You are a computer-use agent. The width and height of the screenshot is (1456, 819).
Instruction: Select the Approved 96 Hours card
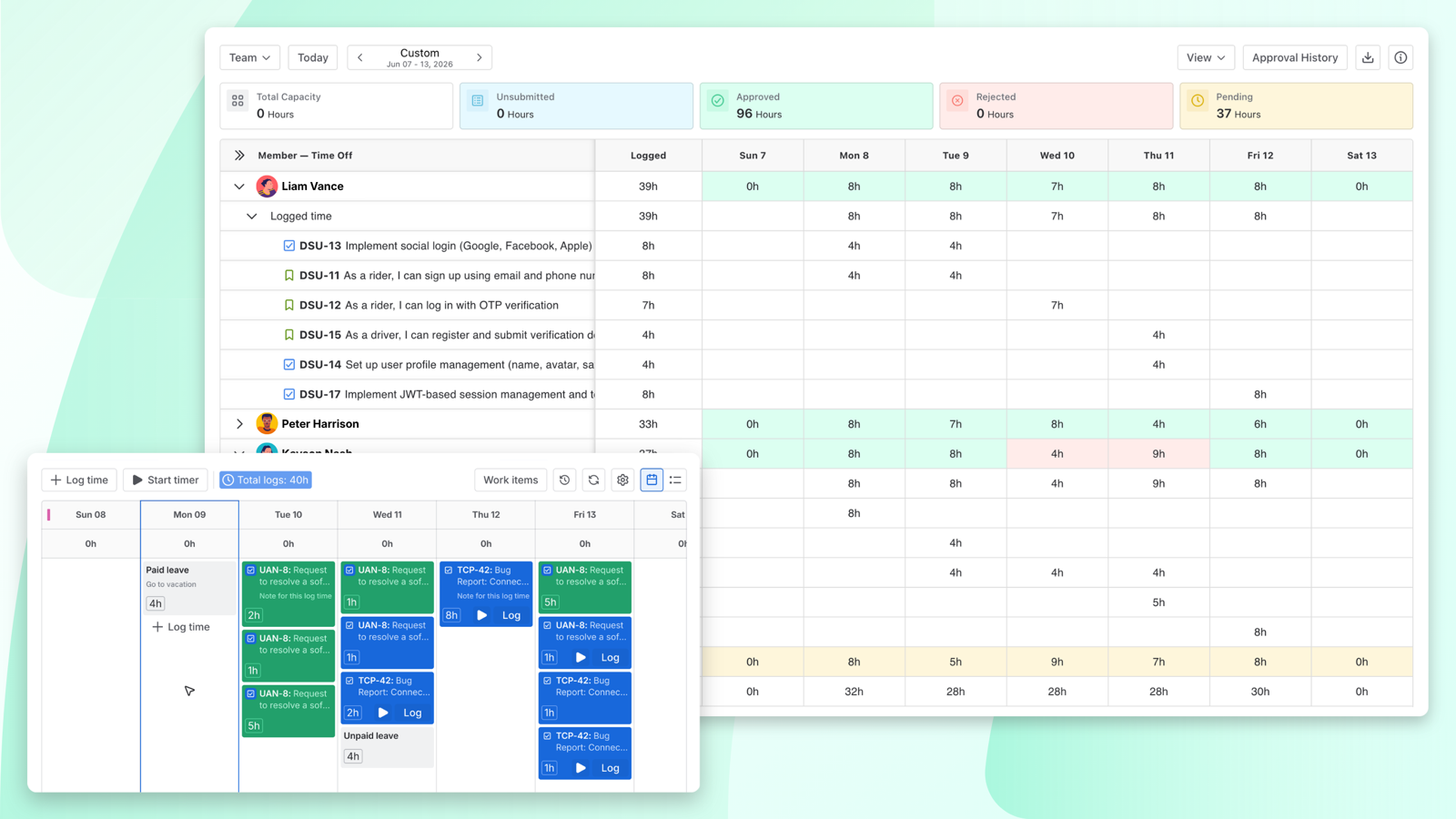click(816, 106)
